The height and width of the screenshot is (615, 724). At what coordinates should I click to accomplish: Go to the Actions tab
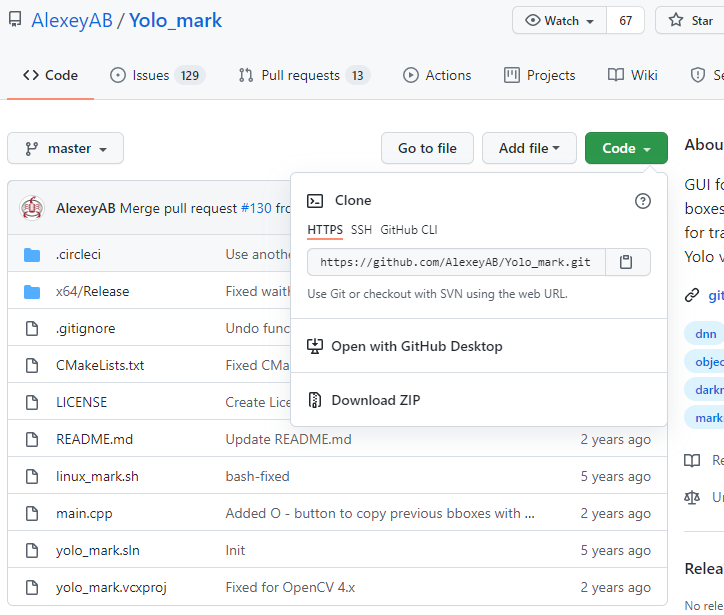tap(437, 75)
